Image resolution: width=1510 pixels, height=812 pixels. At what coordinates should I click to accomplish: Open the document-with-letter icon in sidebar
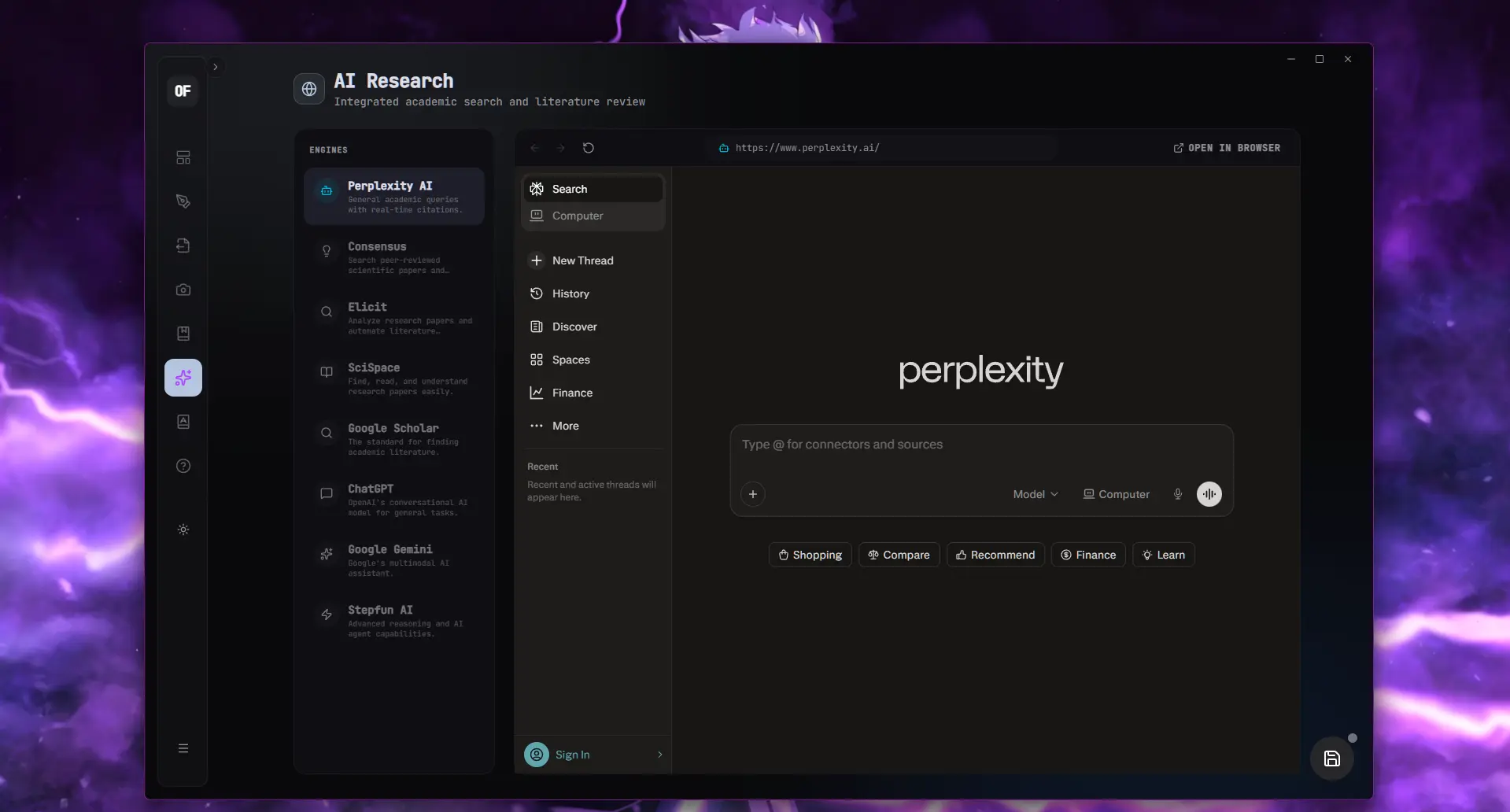(183, 422)
